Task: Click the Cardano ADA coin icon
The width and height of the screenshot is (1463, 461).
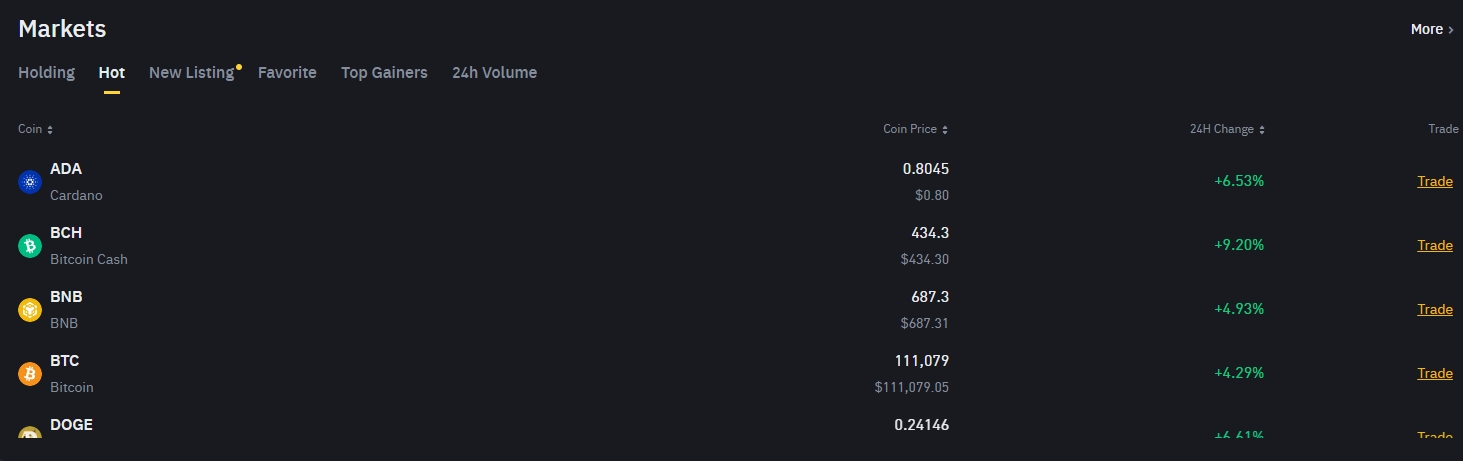Action: [30, 182]
